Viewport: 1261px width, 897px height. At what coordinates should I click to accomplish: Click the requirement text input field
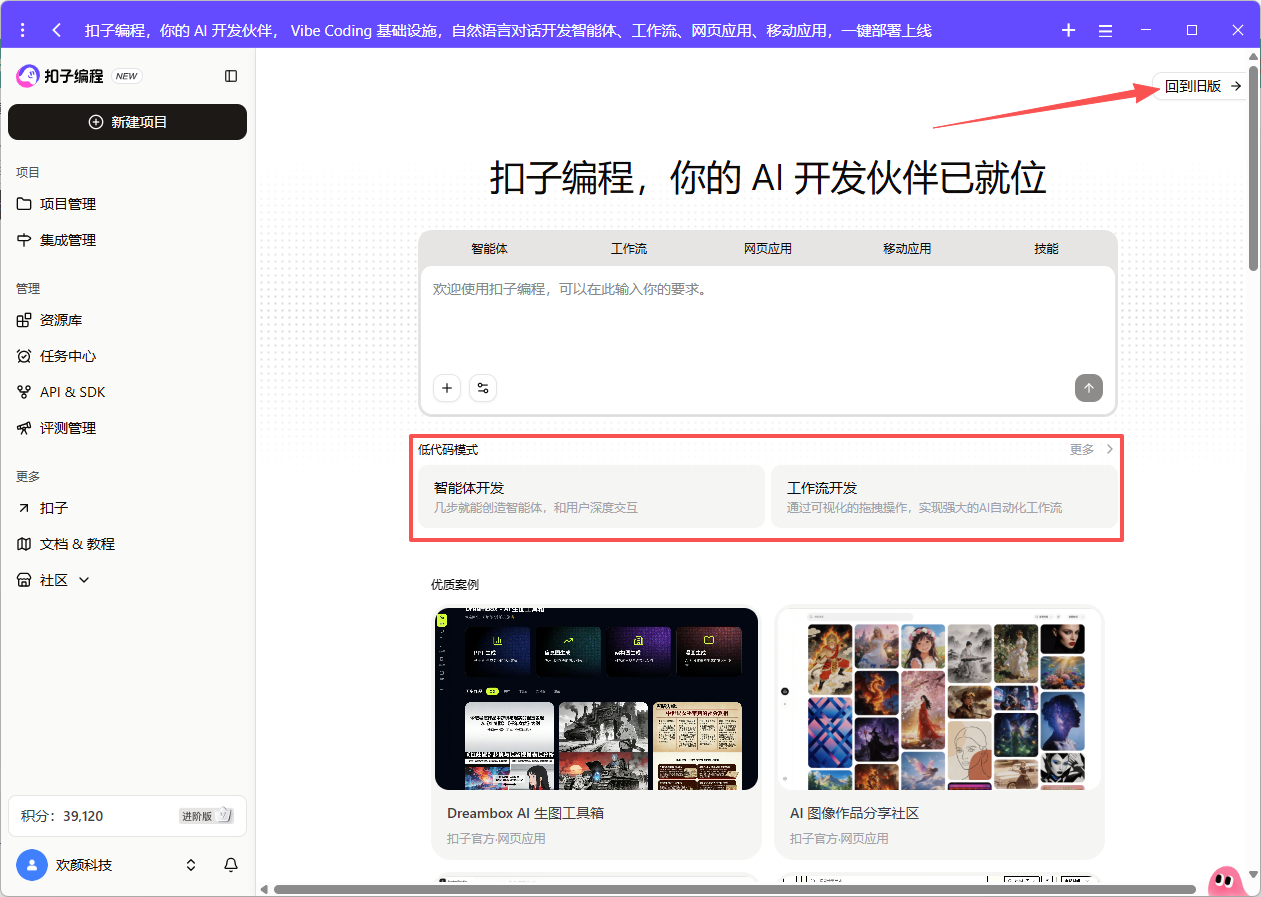tap(767, 320)
